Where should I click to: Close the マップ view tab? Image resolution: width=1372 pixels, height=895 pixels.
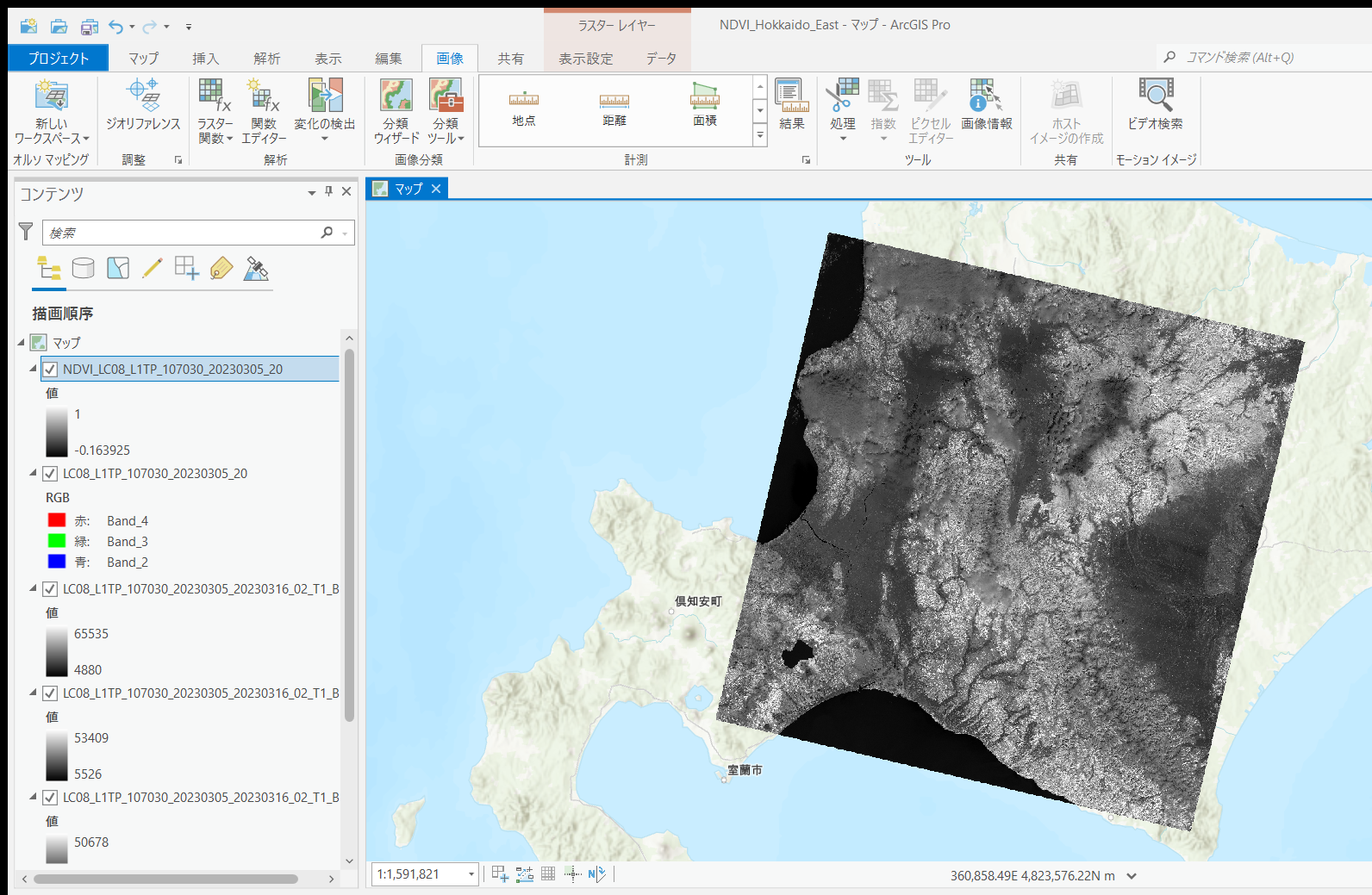point(436,189)
